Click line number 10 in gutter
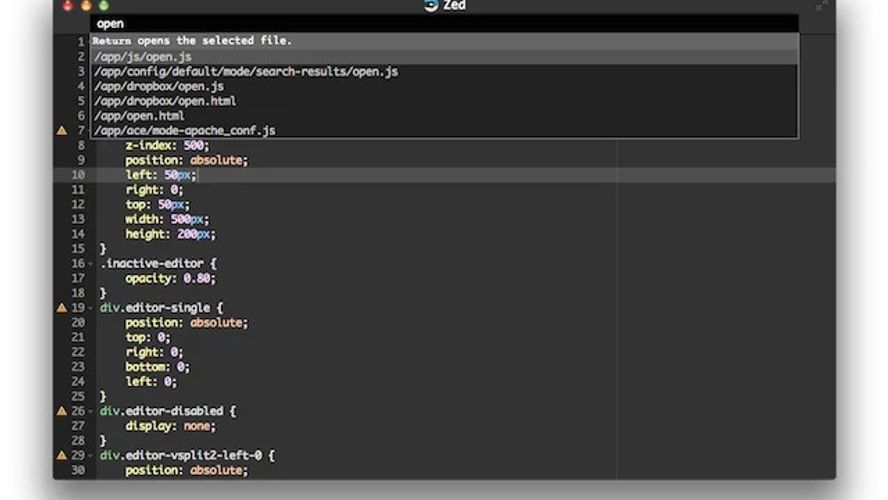888x500 pixels. [78, 175]
